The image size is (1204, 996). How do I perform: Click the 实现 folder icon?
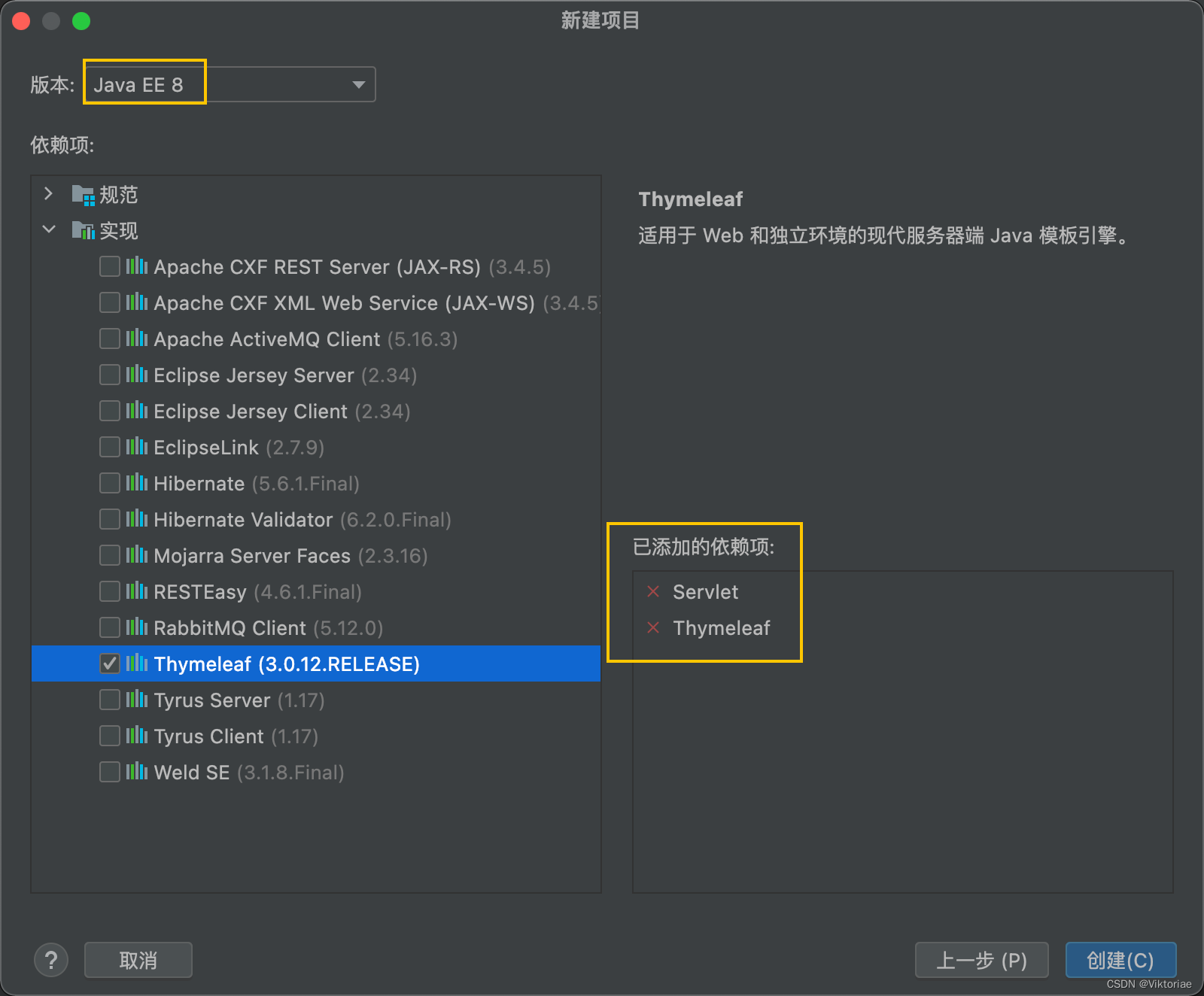83,230
